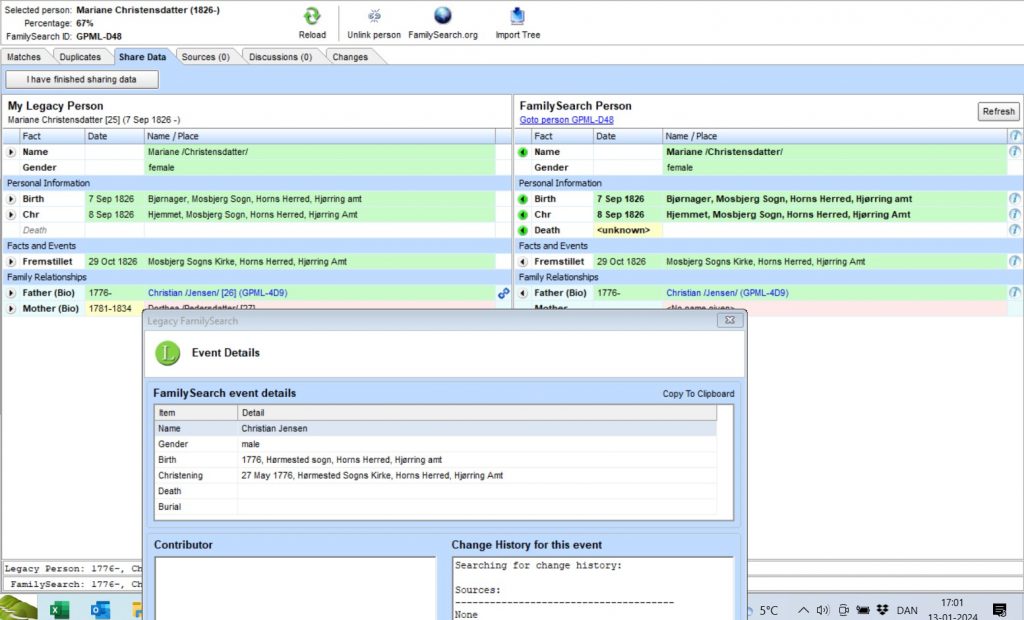Select the Share Data tab
This screenshot has width=1024, height=620.
142,57
